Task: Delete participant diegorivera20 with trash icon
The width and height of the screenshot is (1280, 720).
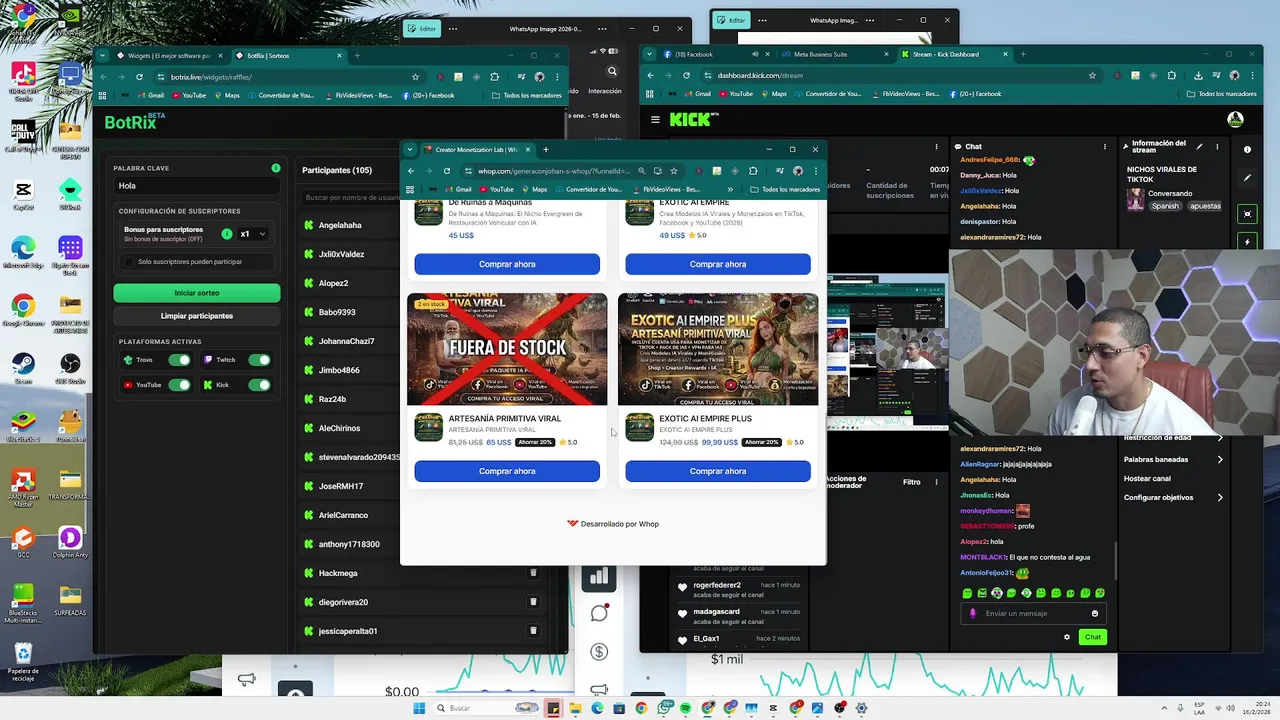Action: (x=533, y=602)
